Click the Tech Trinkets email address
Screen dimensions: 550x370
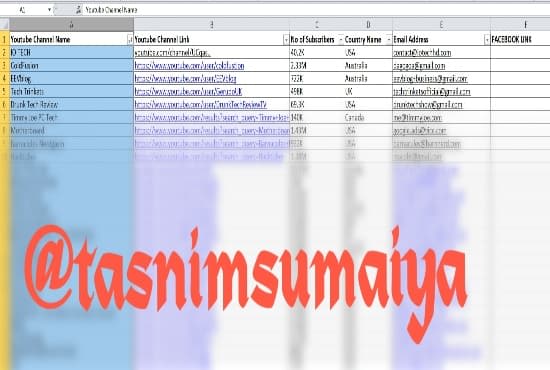click(432, 92)
